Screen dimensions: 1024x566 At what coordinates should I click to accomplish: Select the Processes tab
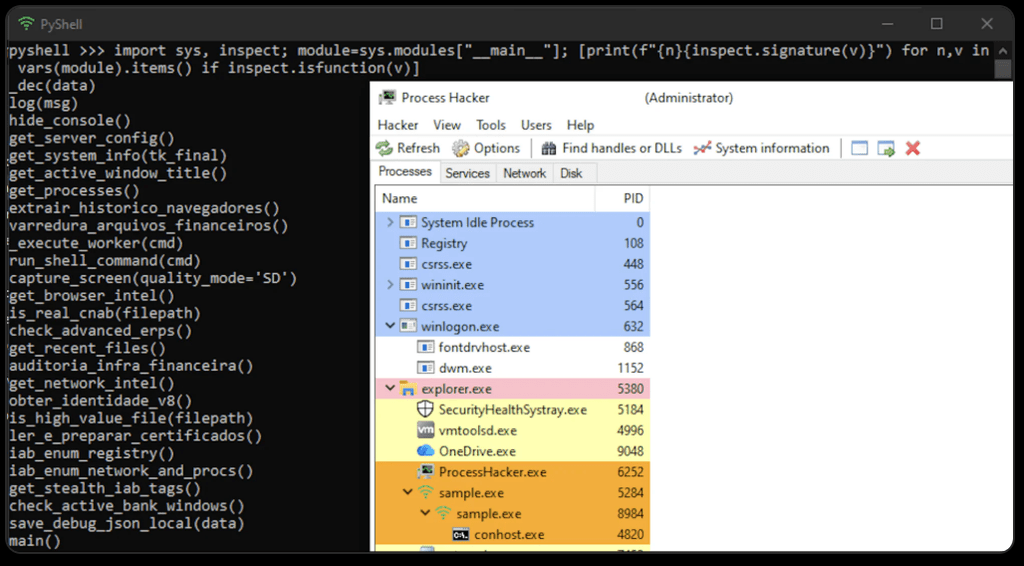pyautogui.click(x=405, y=171)
